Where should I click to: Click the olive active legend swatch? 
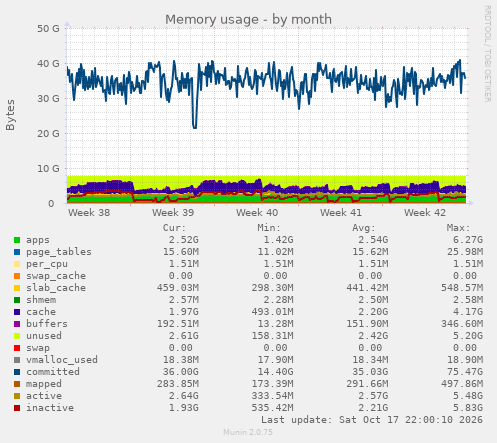[17, 396]
